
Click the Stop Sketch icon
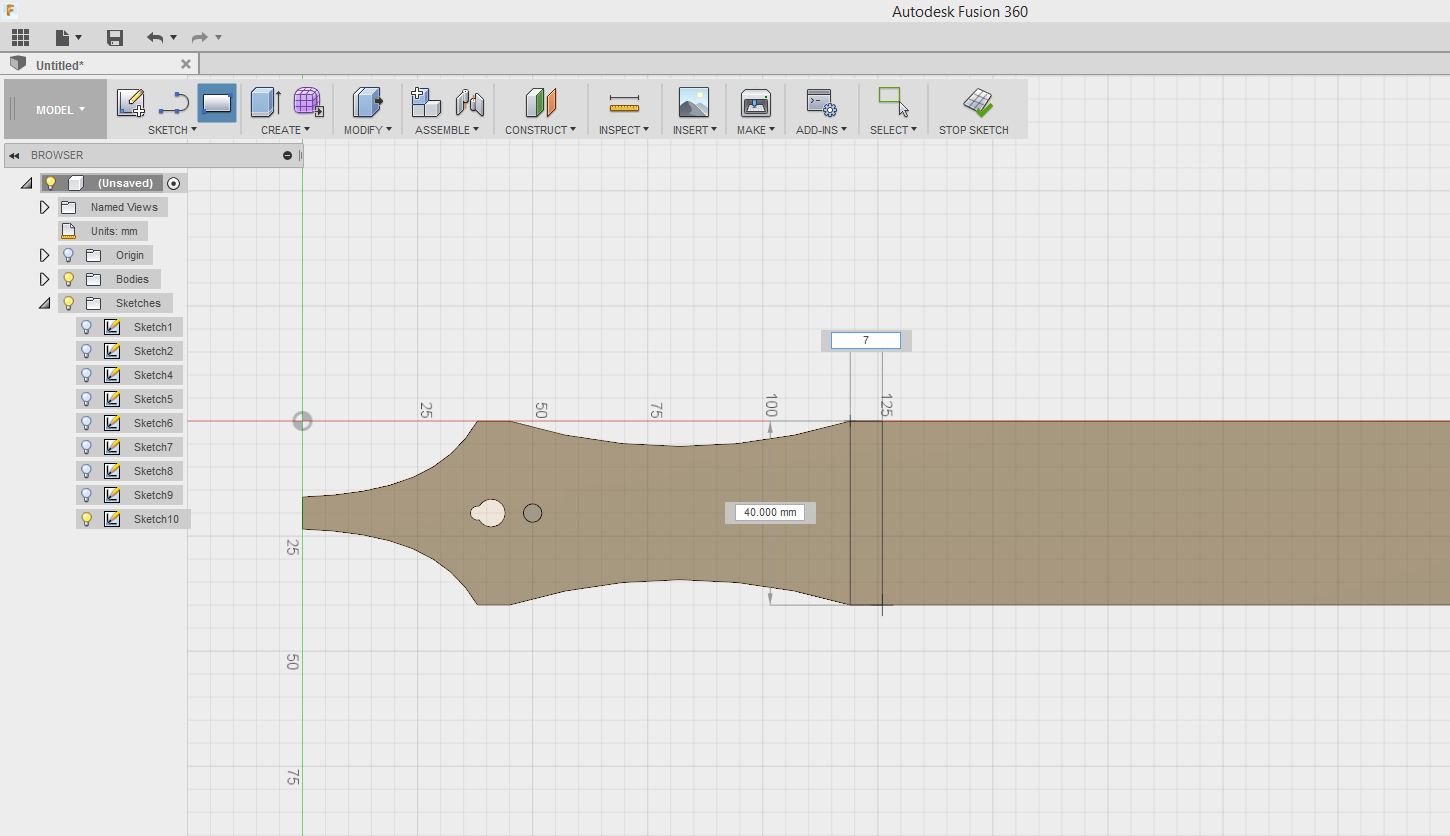pos(977,102)
